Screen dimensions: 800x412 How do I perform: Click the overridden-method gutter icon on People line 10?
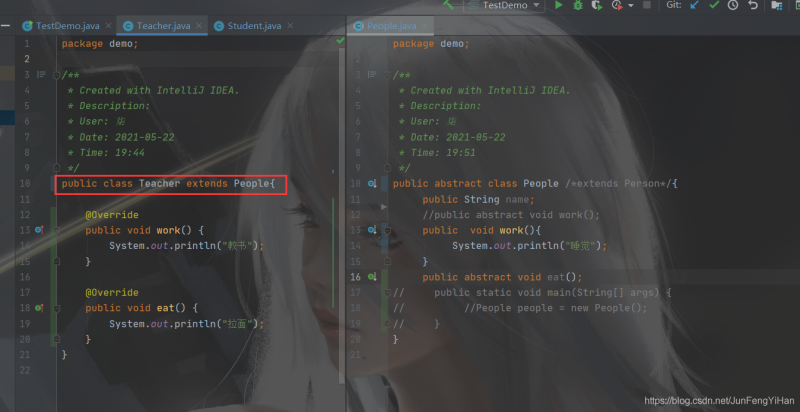coord(371,184)
